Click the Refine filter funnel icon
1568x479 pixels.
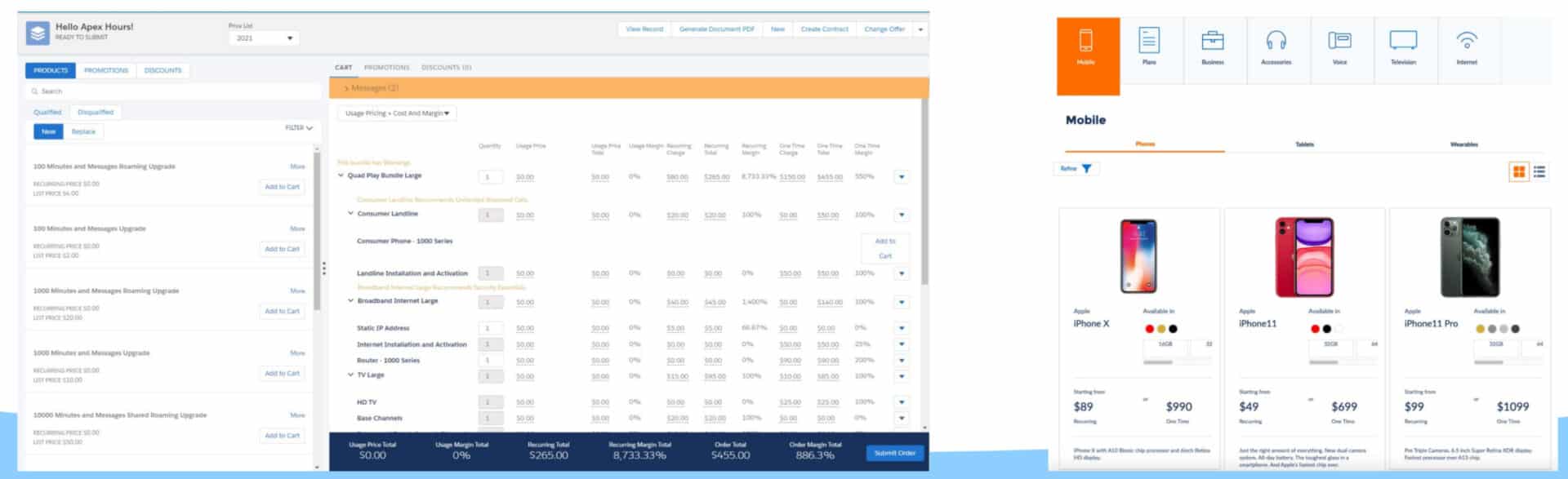[x=1086, y=169]
